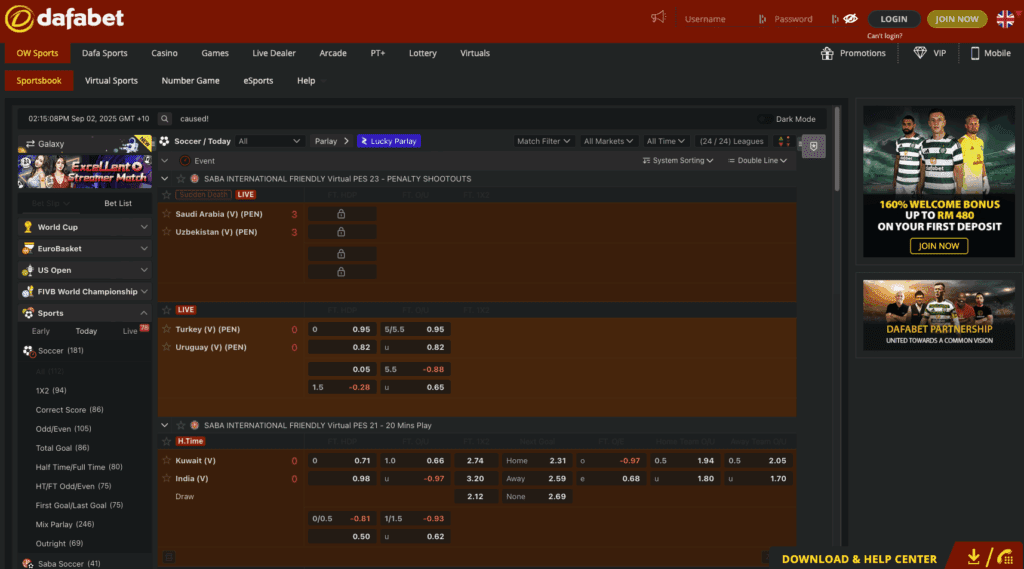
Task: Open the All dropdown next to Soccer / Today
Action: [x=269, y=141]
